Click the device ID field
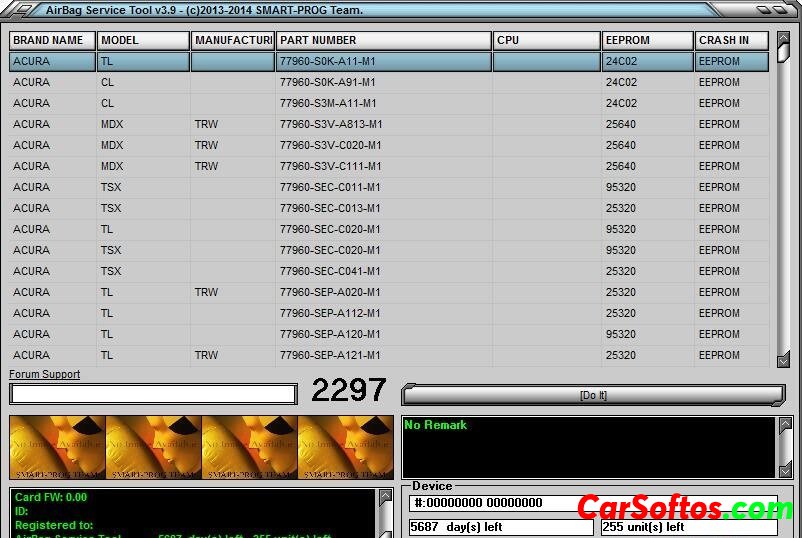Image resolution: width=802 pixels, height=538 pixels. (500, 503)
